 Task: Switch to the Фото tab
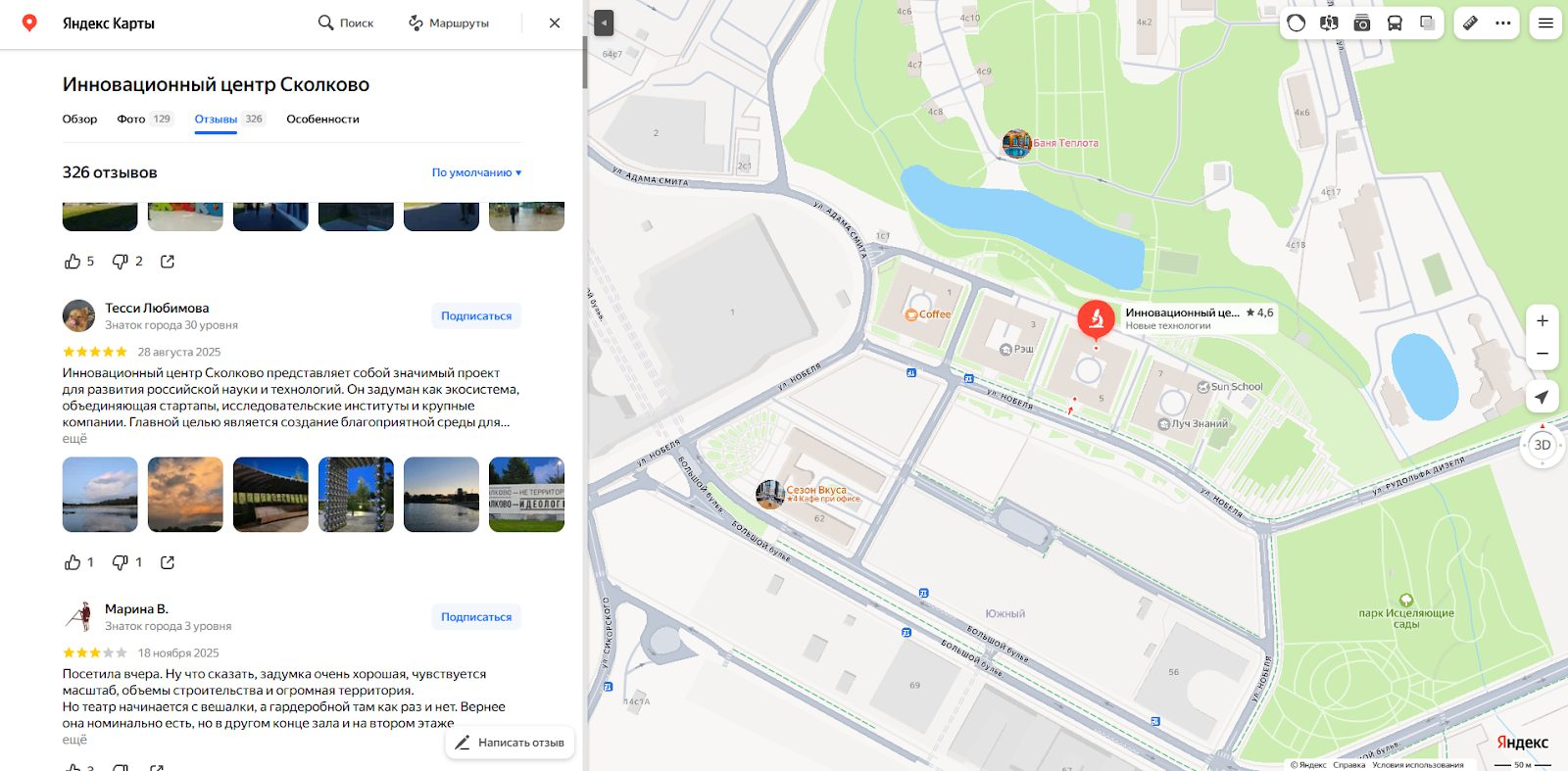pos(131,120)
